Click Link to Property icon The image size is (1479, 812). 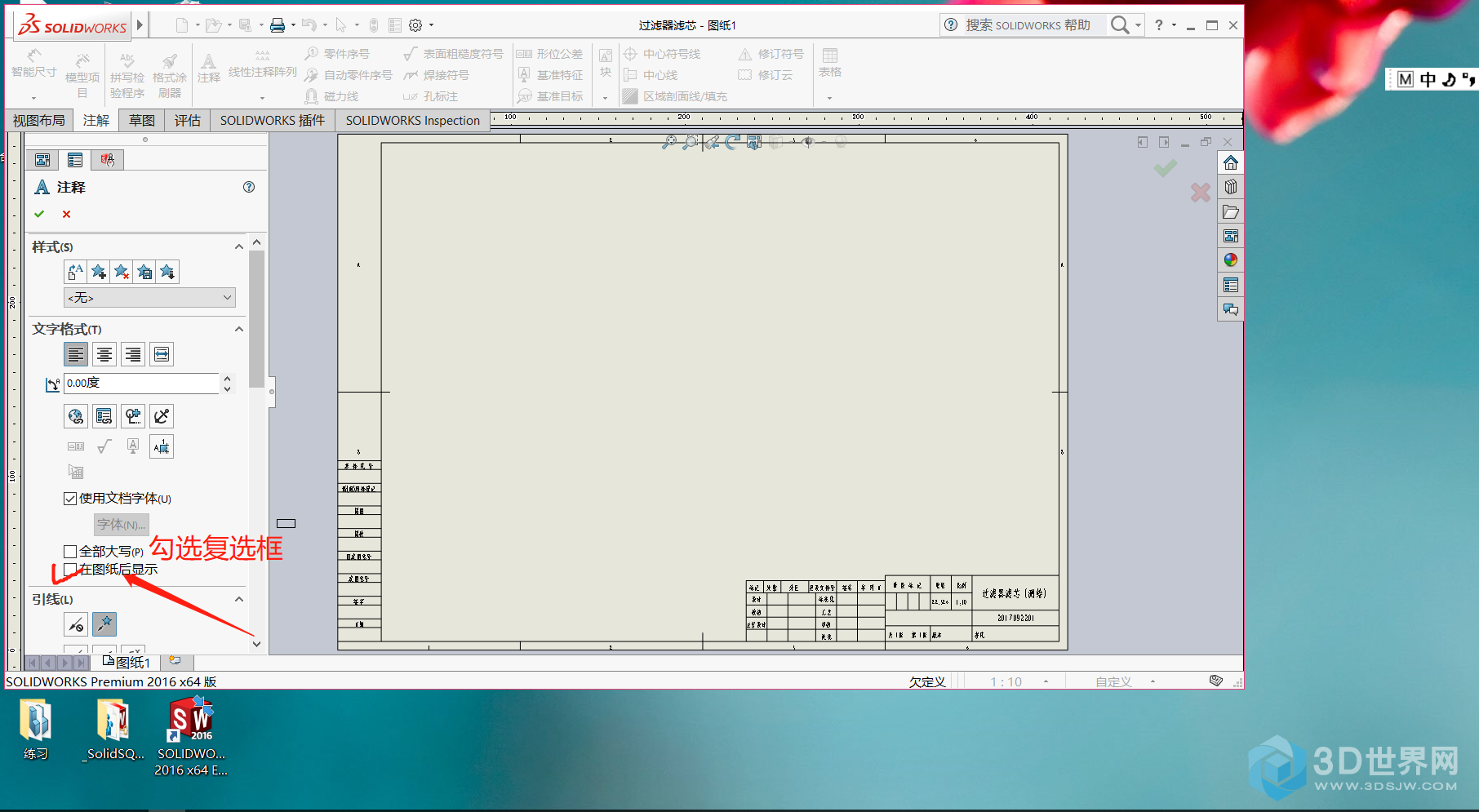coord(104,416)
